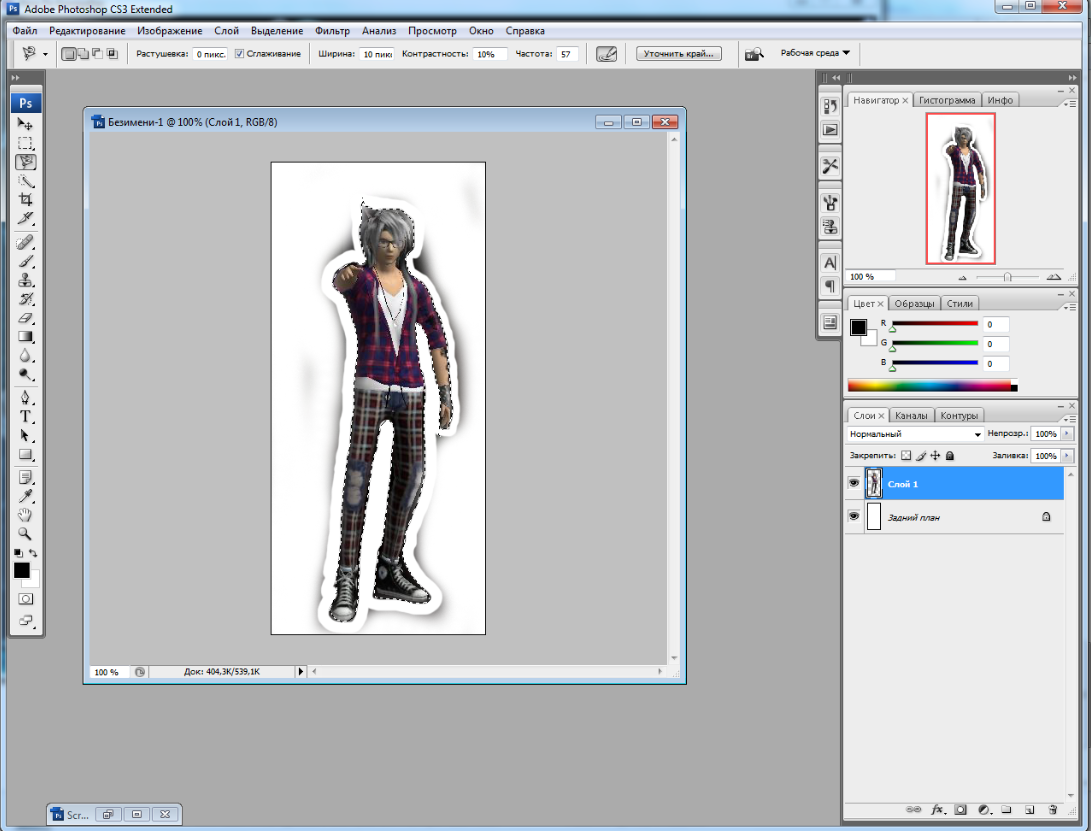Image resolution: width=1091 pixels, height=831 pixels.
Task: Click the trash icon to delete layer
Action: [x=1053, y=809]
